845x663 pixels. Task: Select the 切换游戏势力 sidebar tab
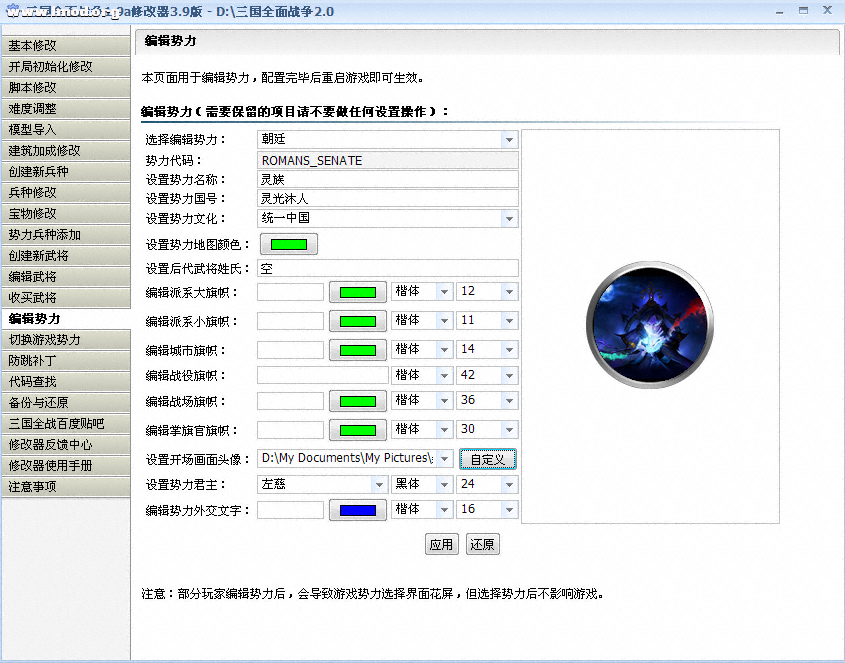[65, 340]
